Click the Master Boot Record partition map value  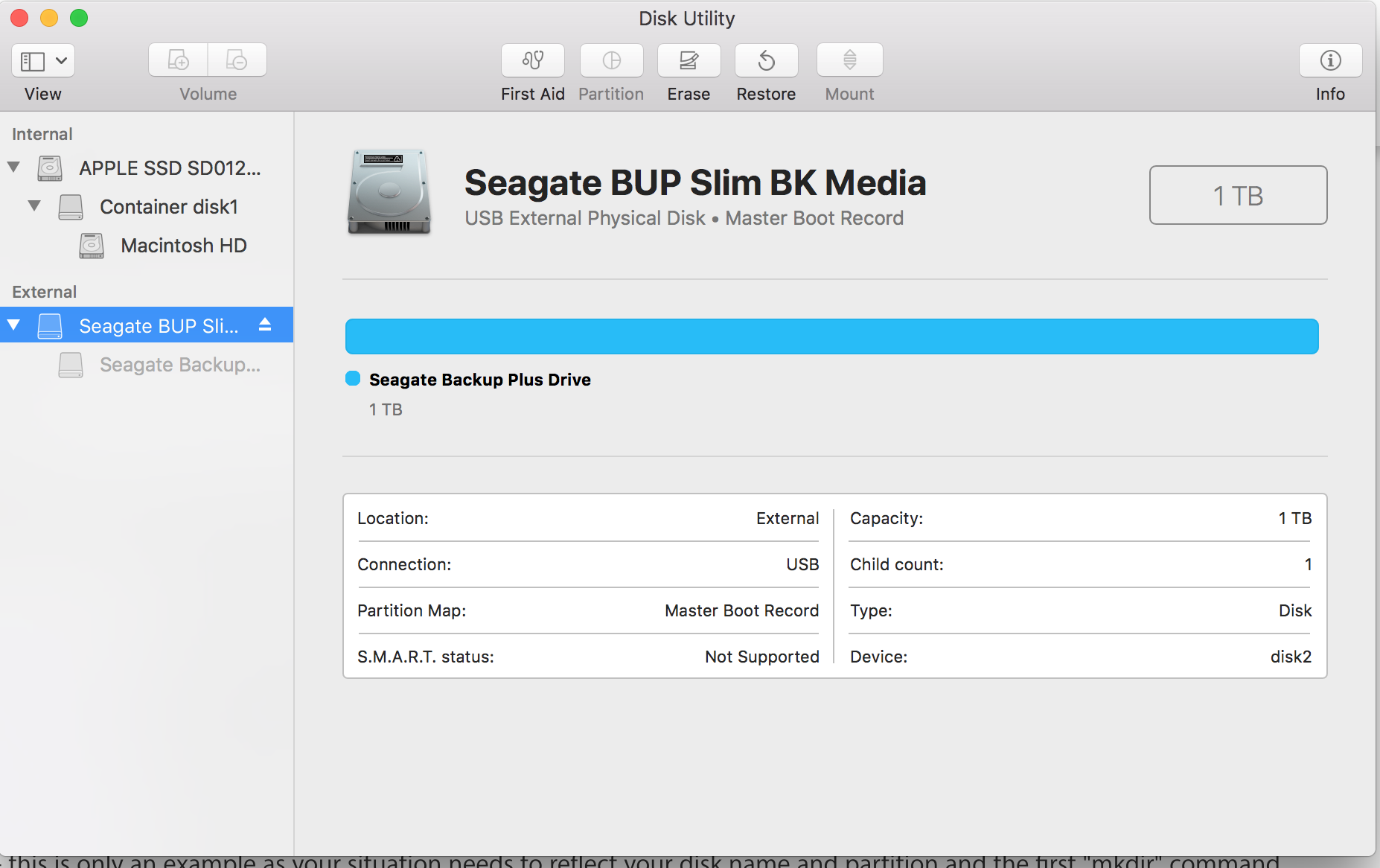coord(742,610)
